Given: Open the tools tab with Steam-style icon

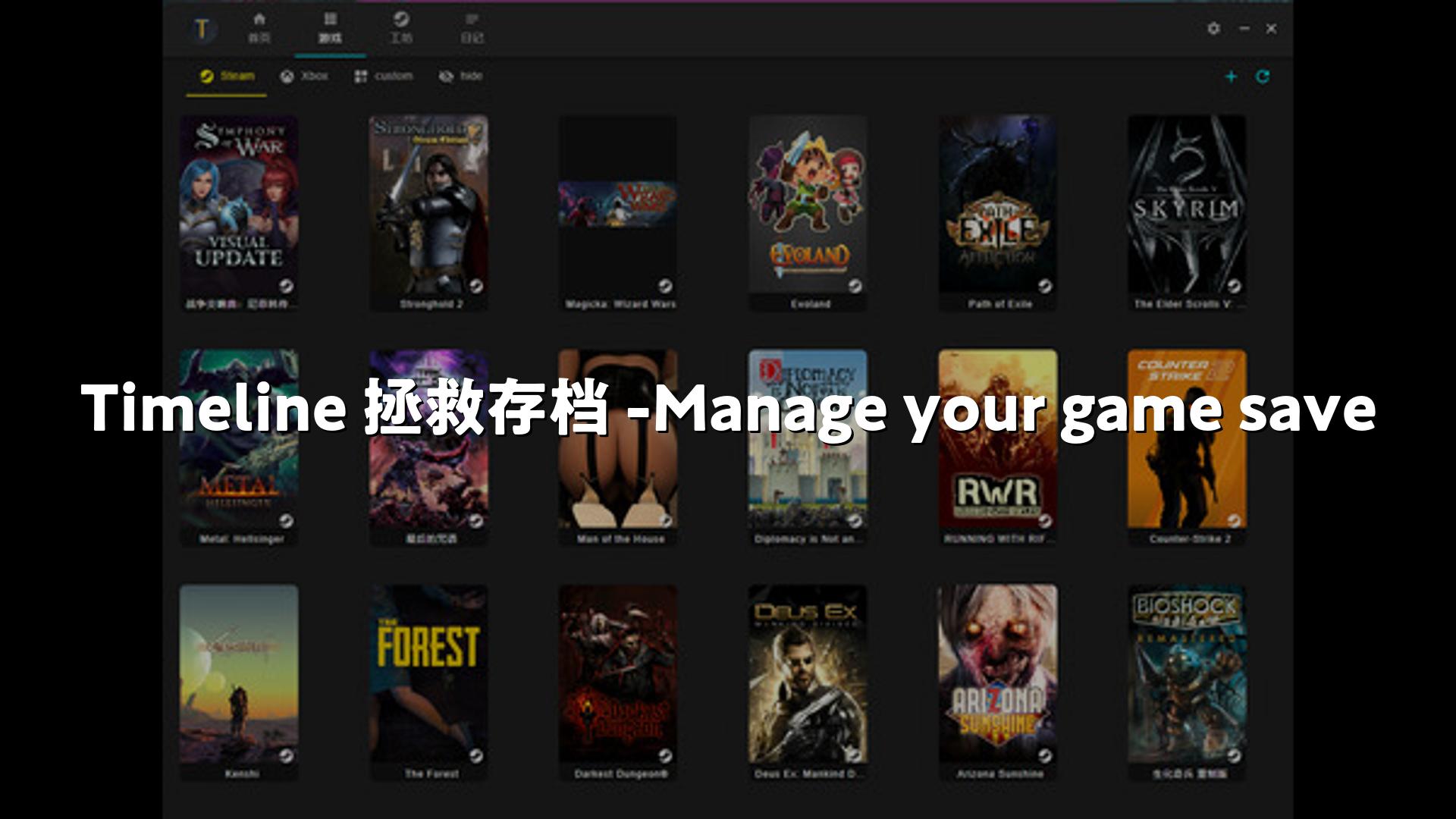Looking at the screenshot, I should 400,28.
